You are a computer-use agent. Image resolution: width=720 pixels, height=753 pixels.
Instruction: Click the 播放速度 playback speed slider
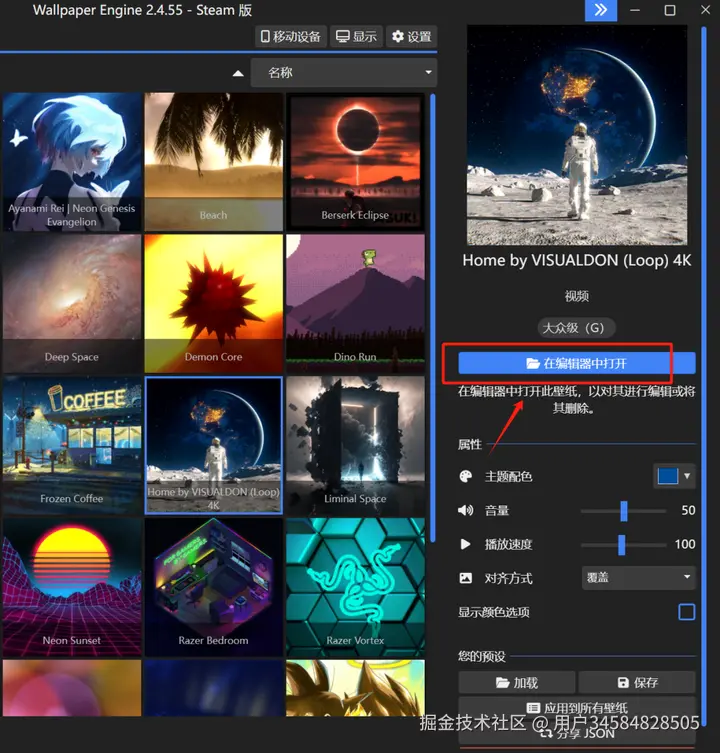point(623,545)
